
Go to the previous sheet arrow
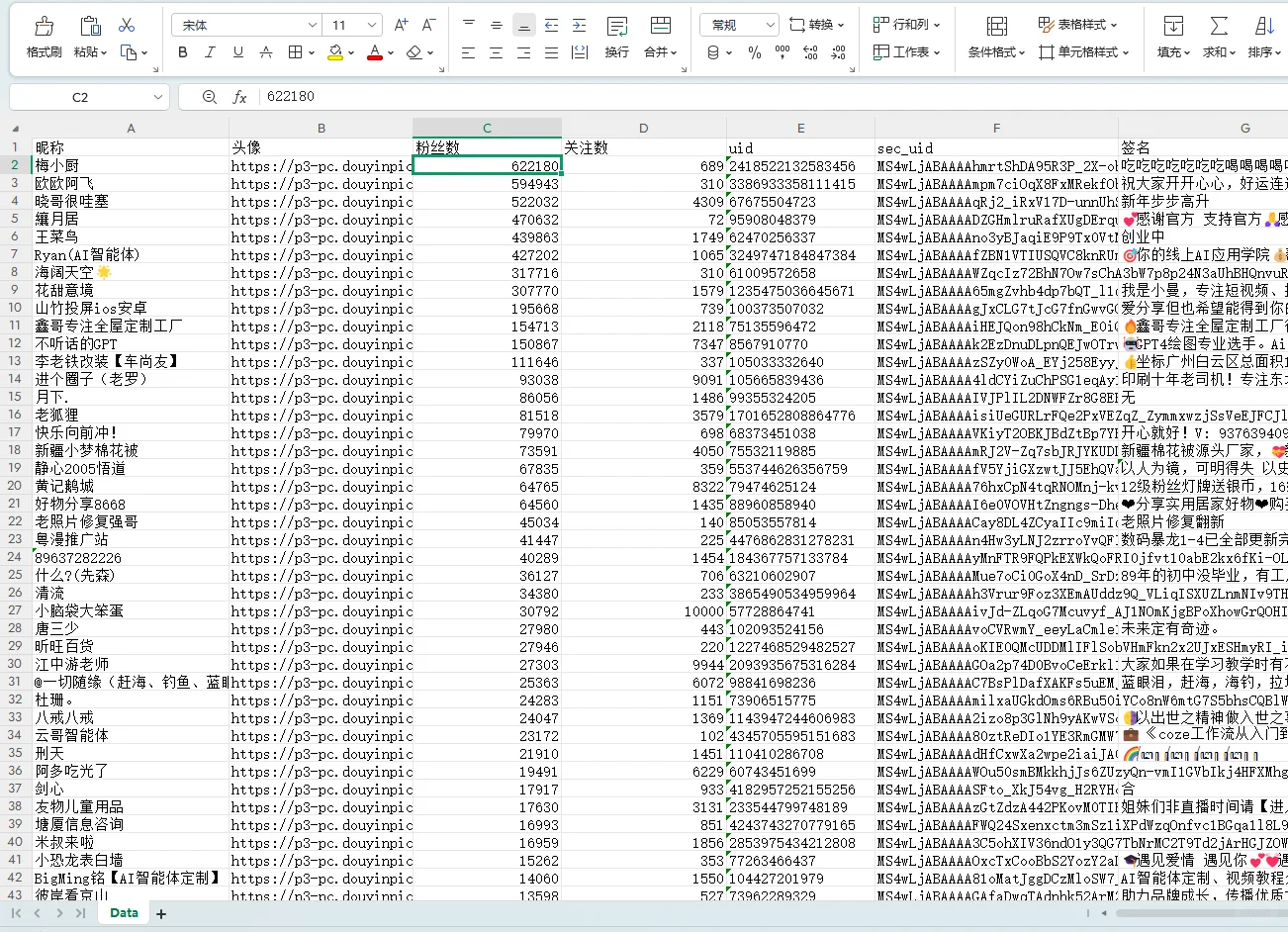click(x=36, y=913)
